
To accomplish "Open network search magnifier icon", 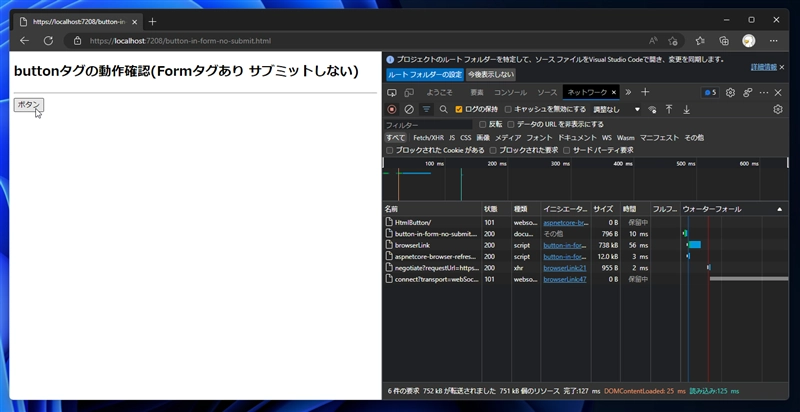I will pos(443,109).
